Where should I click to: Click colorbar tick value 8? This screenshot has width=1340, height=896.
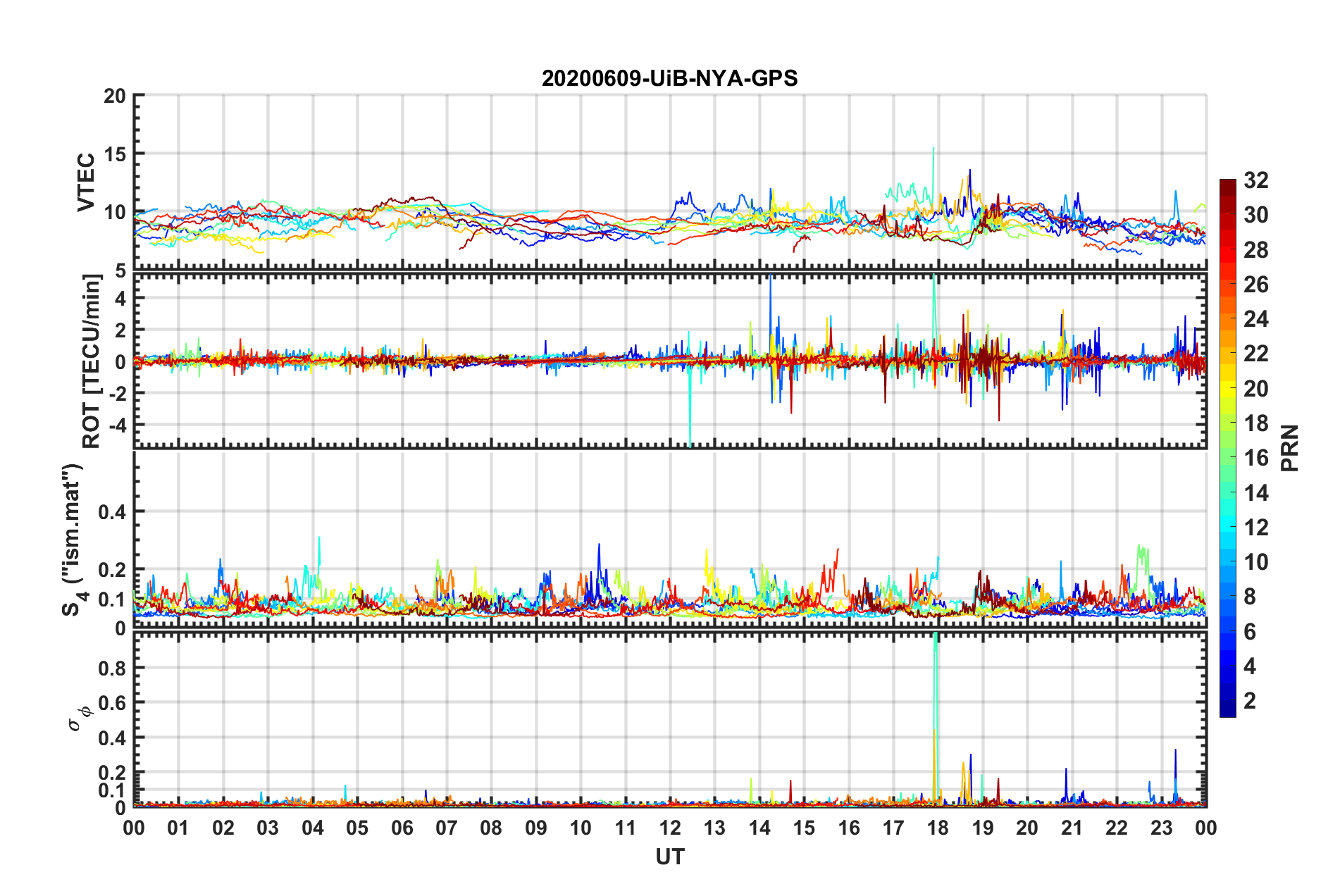1250,597
